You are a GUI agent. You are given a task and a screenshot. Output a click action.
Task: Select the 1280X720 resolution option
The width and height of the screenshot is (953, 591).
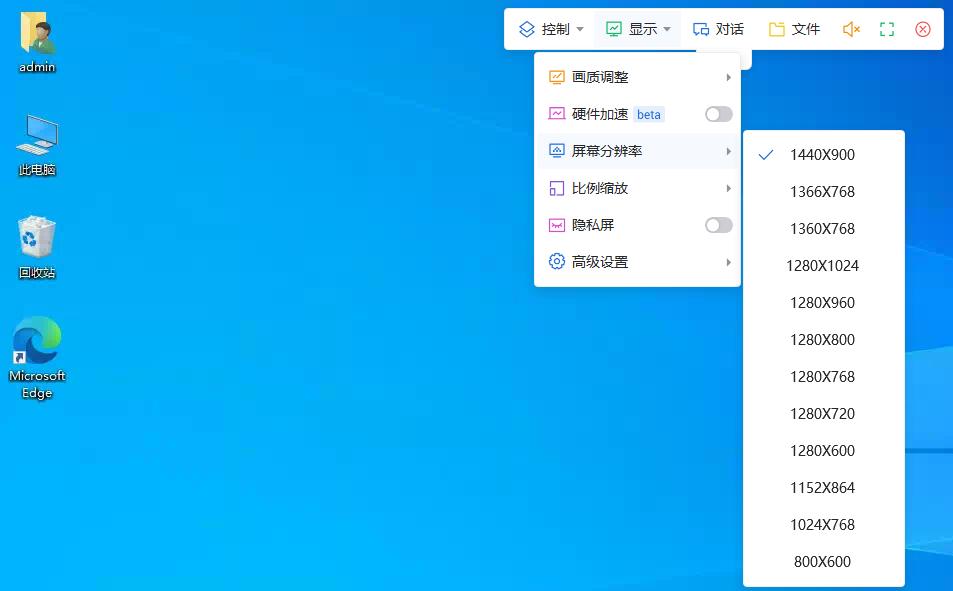point(822,413)
